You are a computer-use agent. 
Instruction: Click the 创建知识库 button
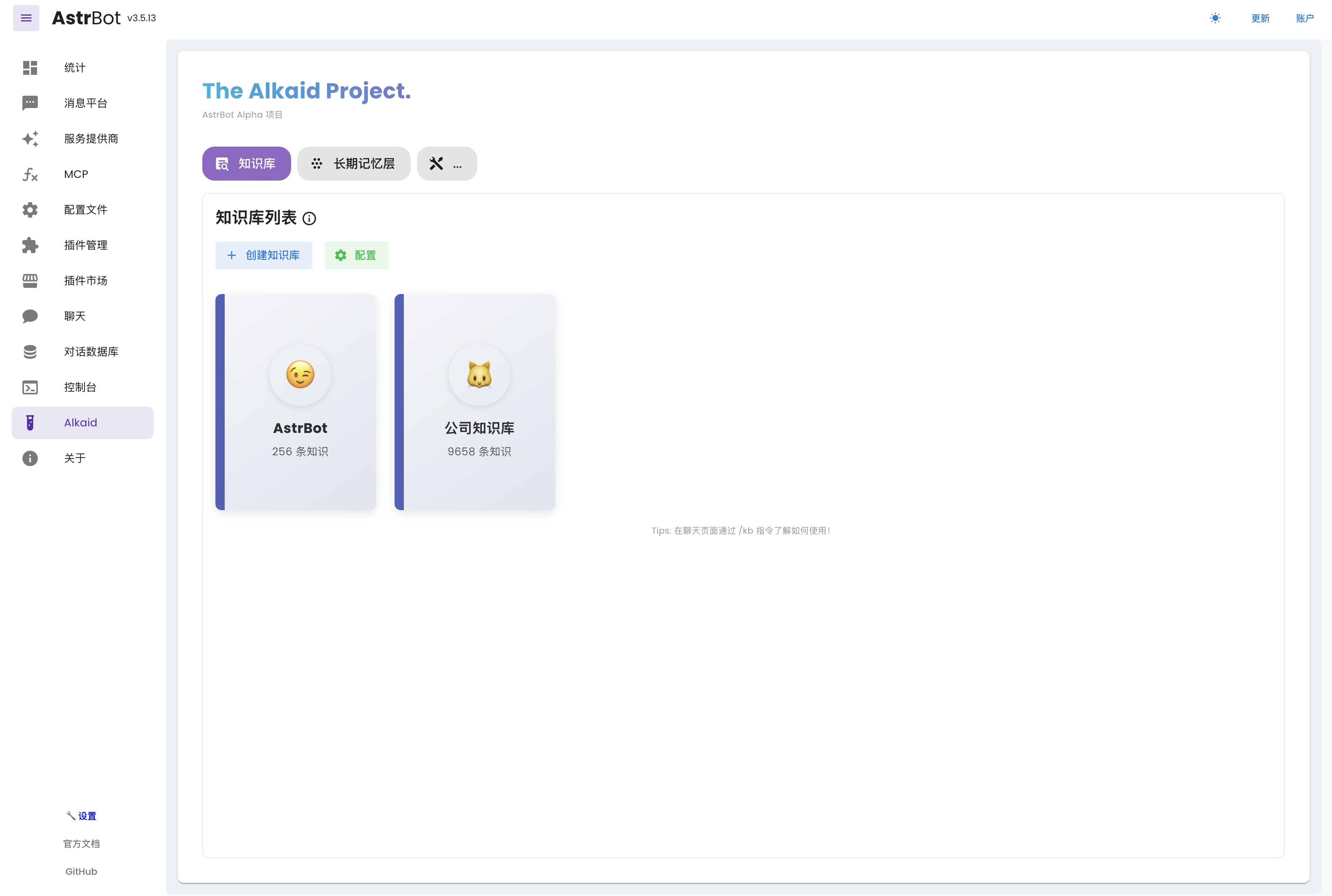coord(264,255)
